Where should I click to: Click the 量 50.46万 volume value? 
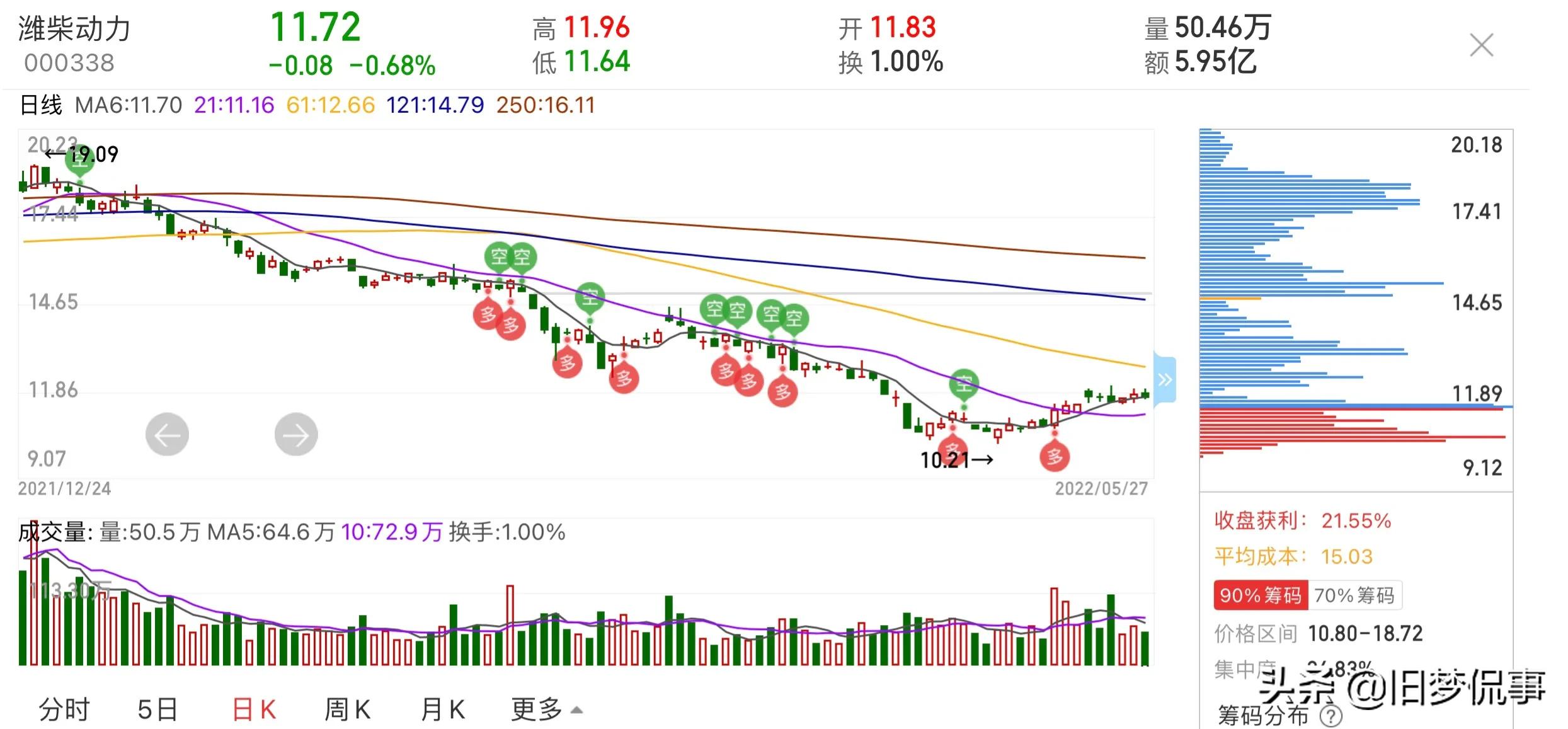(x=1208, y=28)
